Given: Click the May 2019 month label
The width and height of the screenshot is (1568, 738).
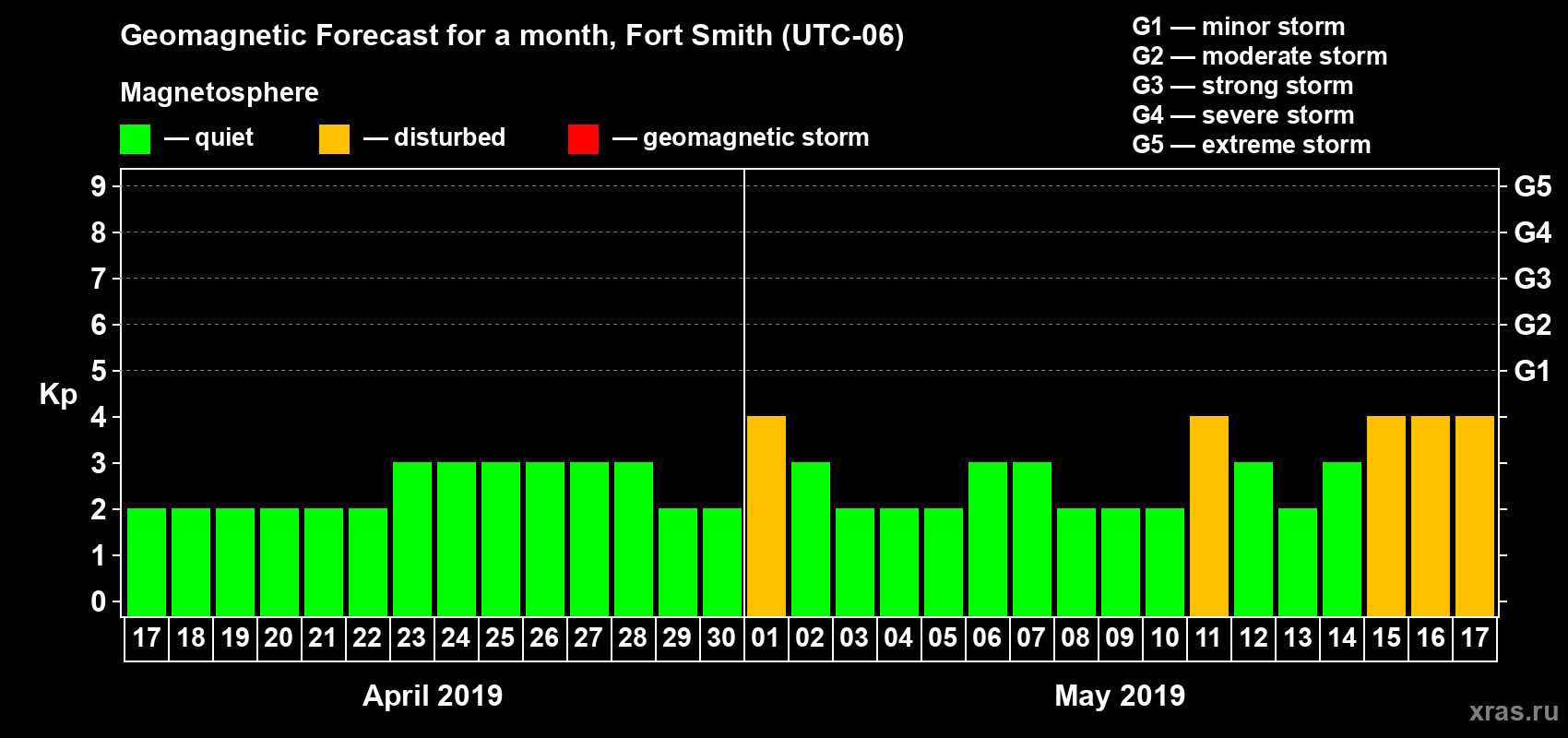Looking at the screenshot, I should [x=1120, y=696].
